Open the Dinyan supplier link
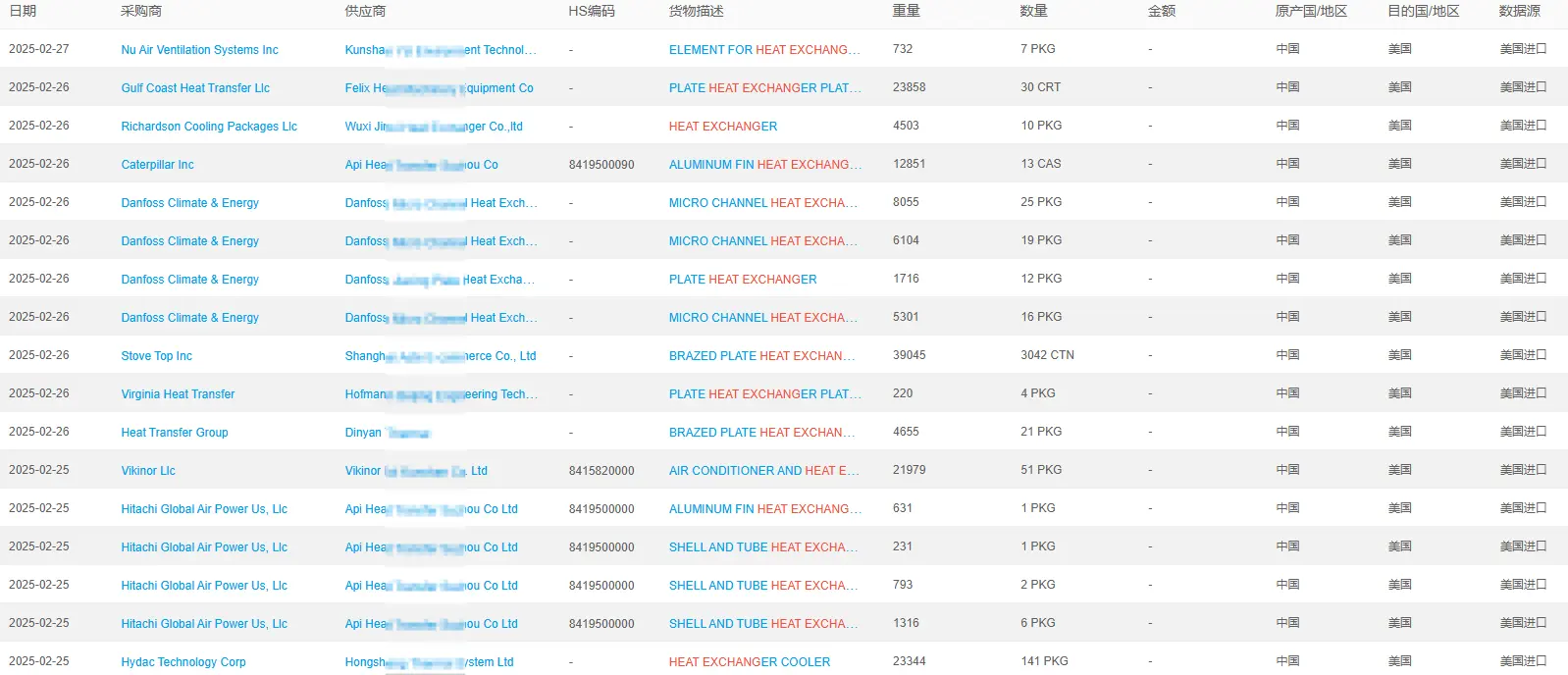This screenshot has height=675, width=1568. coord(387,433)
